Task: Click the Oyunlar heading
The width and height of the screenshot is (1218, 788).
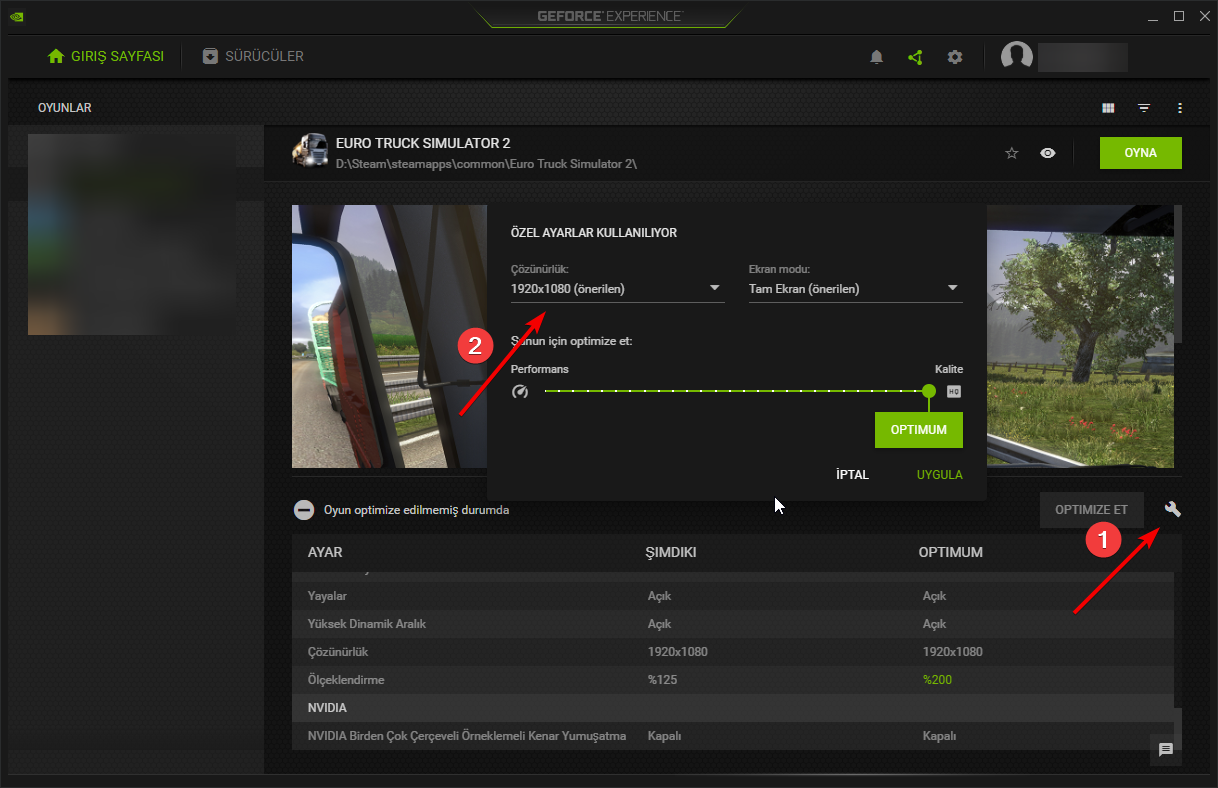Action: [x=65, y=108]
